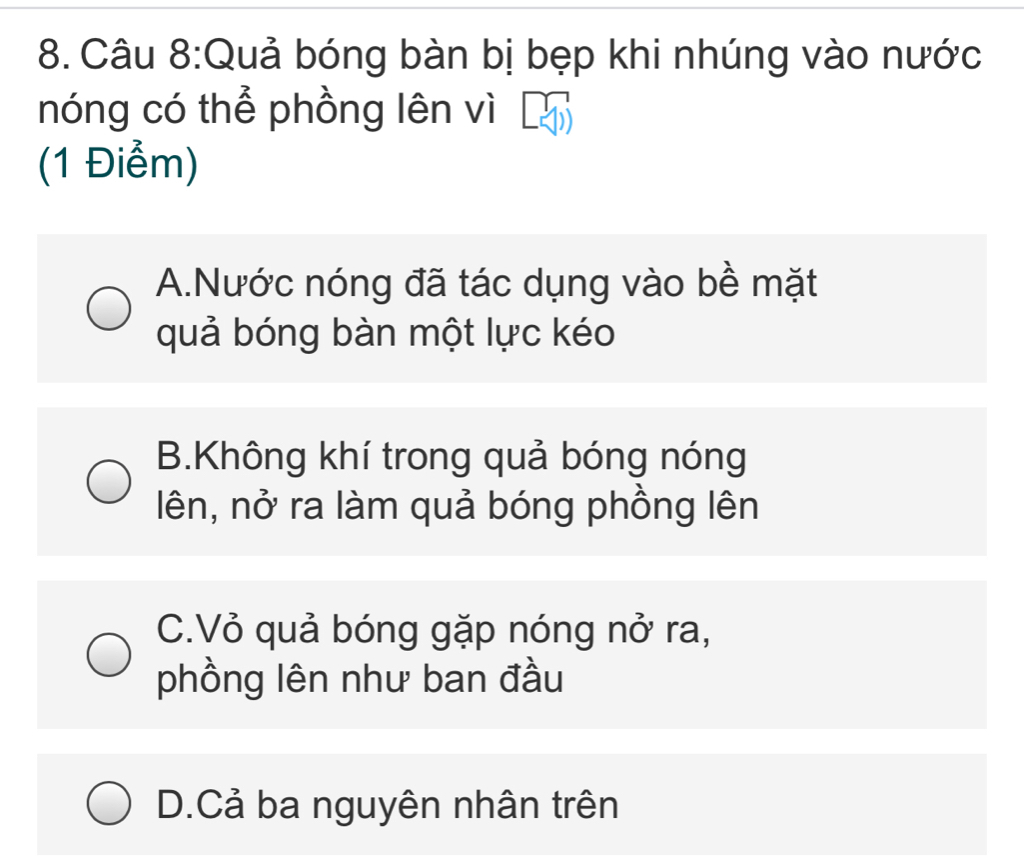
Task: Click the words 'nguyên nhân' in option D
Action: [426, 806]
